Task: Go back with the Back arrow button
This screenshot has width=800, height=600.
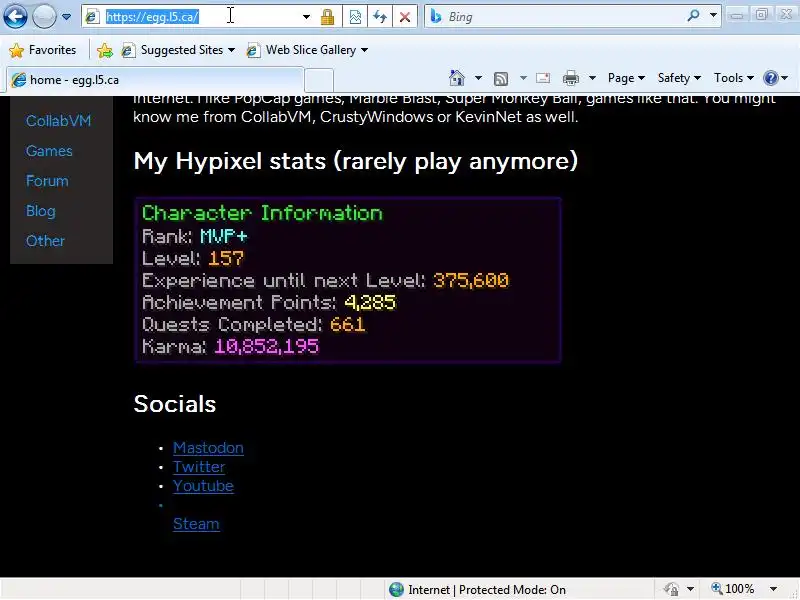Action: [x=15, y=16]
